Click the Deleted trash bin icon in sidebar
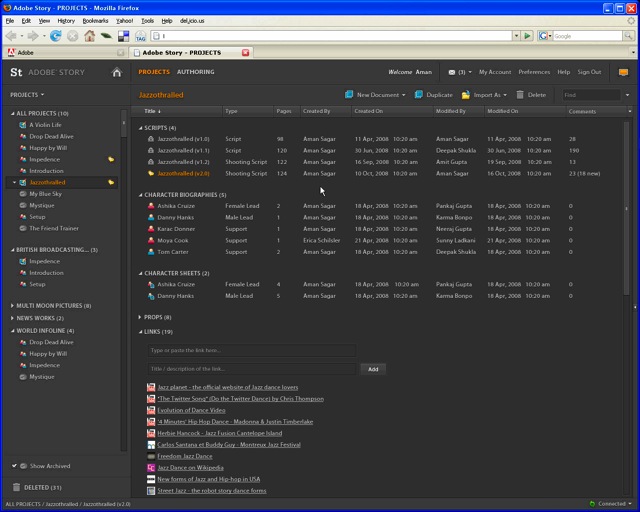 pos(16,487)
